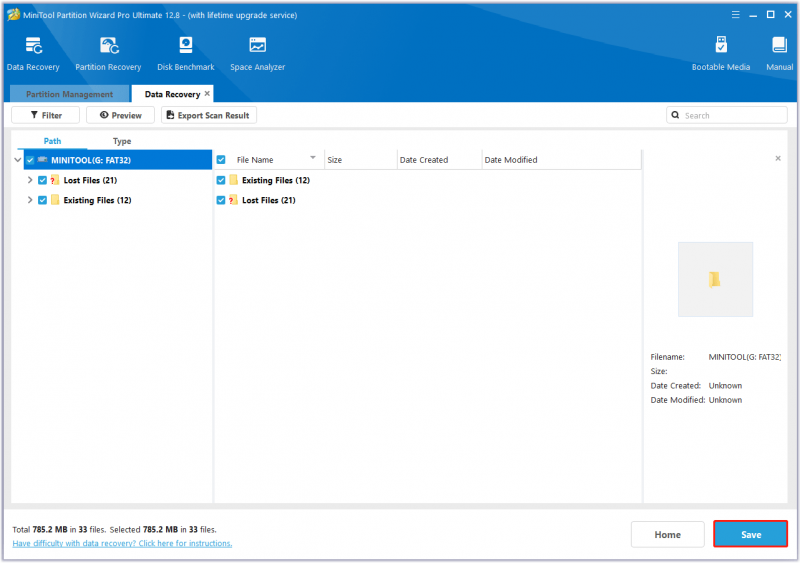Viewport: 800px width, 563px height.
Task: Toggle the File Name select-all checkbox
Action: click(221, 160)
